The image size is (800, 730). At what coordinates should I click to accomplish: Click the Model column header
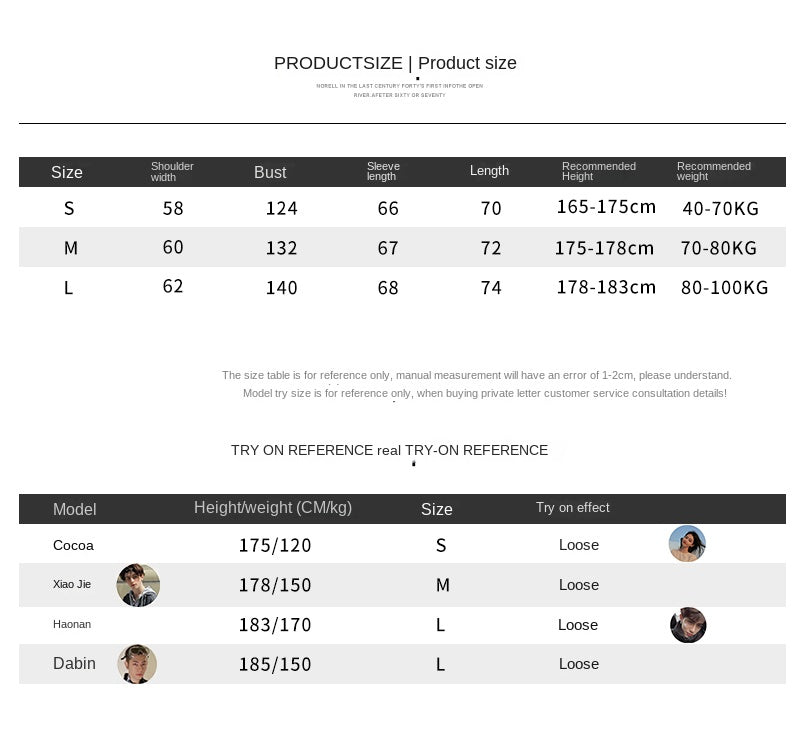pos(74,509)
